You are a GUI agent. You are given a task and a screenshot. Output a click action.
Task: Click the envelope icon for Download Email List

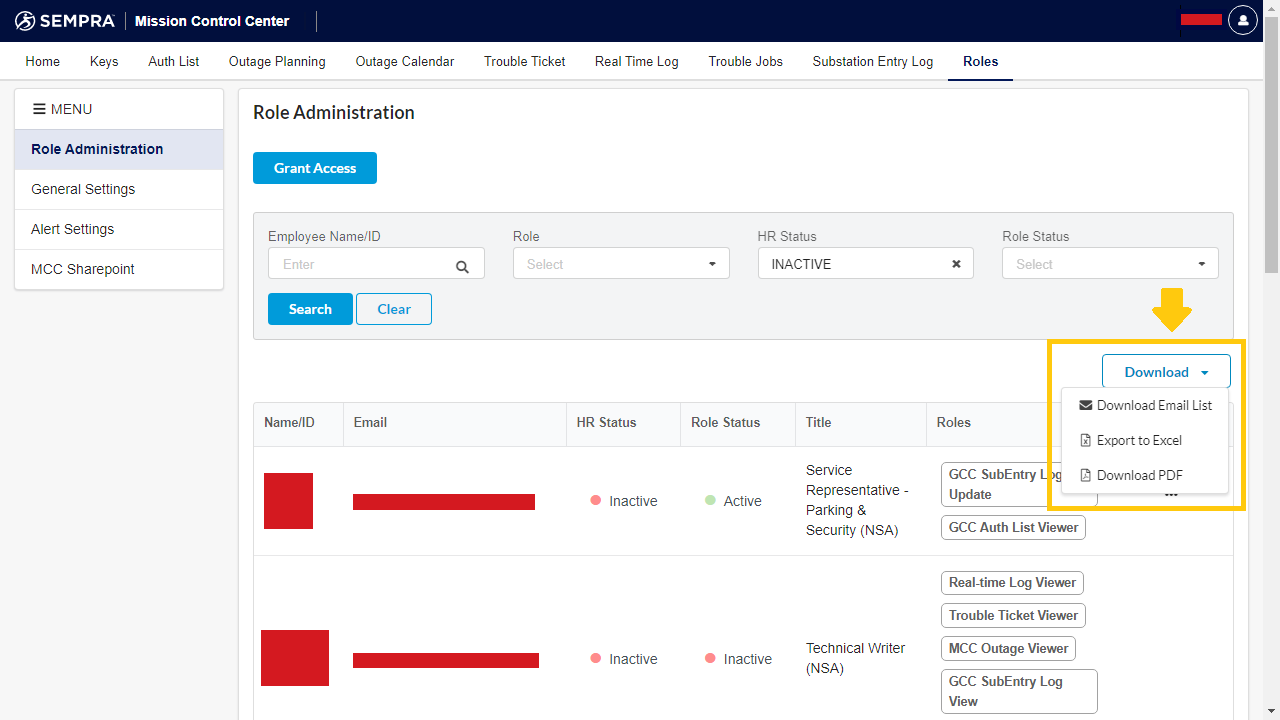coord(1085,405)
